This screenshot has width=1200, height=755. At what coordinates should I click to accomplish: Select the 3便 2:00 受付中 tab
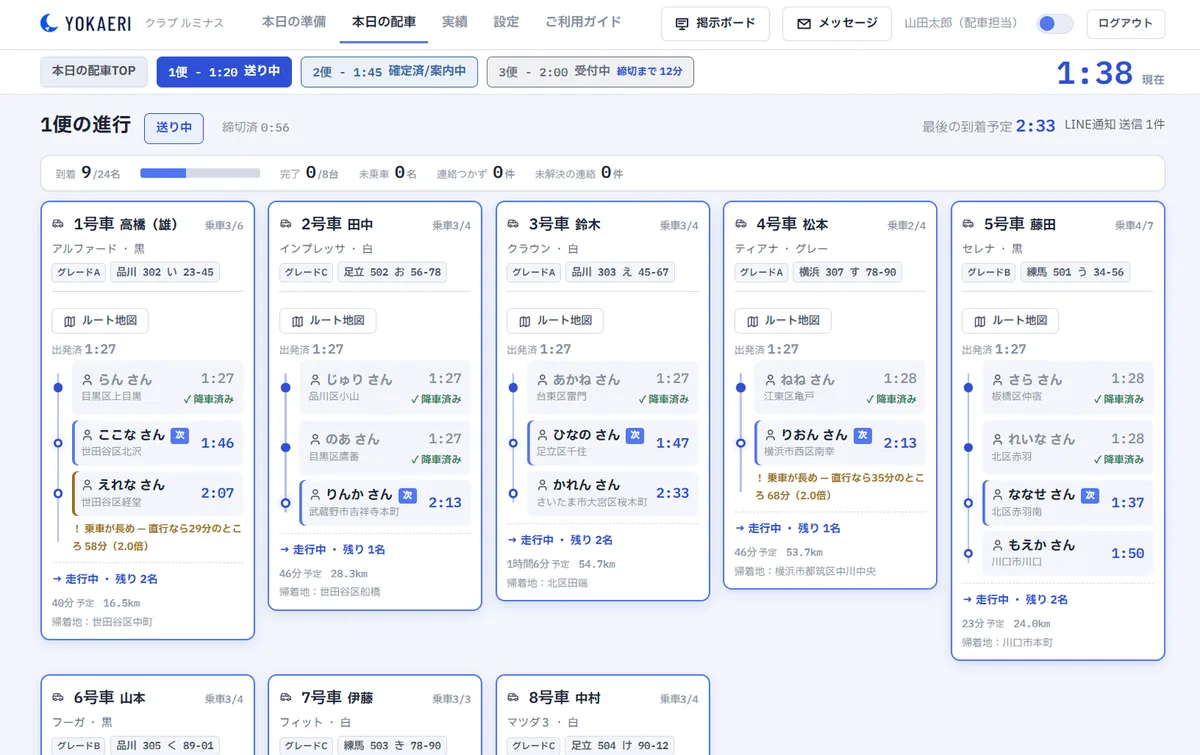click(590, 72)
